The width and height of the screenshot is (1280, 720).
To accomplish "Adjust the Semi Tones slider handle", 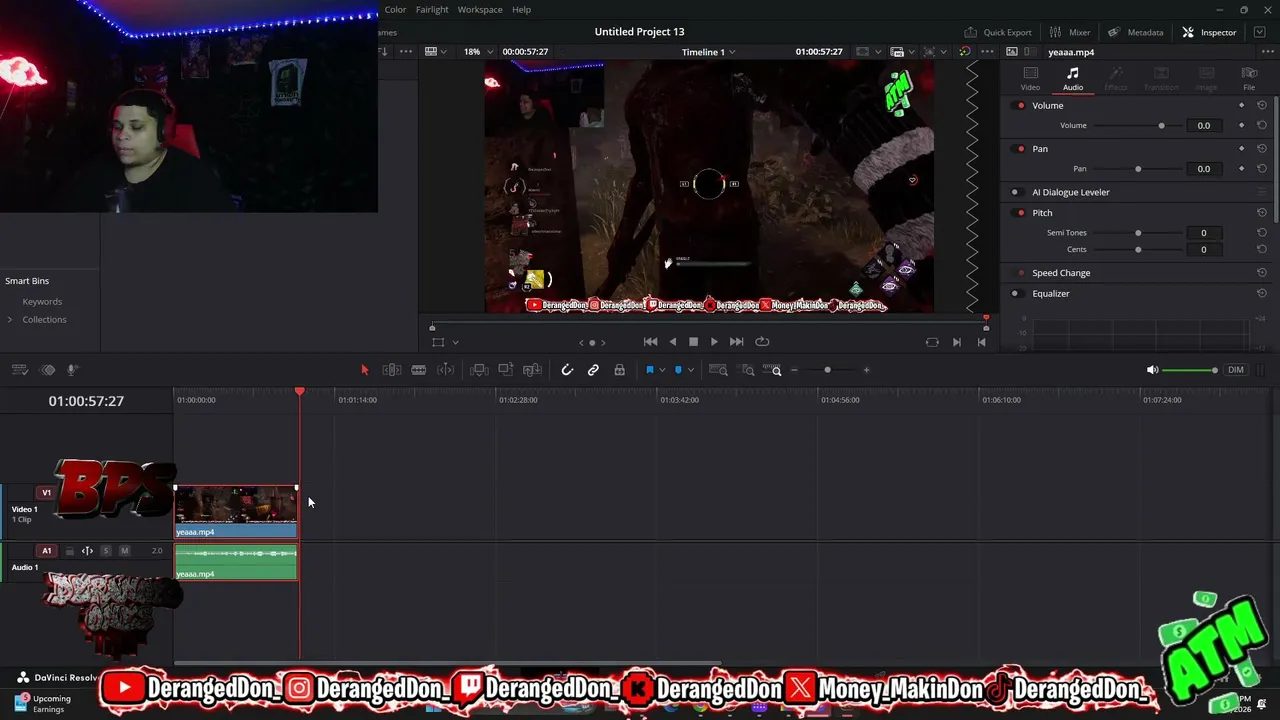I will pos(1138,233).
